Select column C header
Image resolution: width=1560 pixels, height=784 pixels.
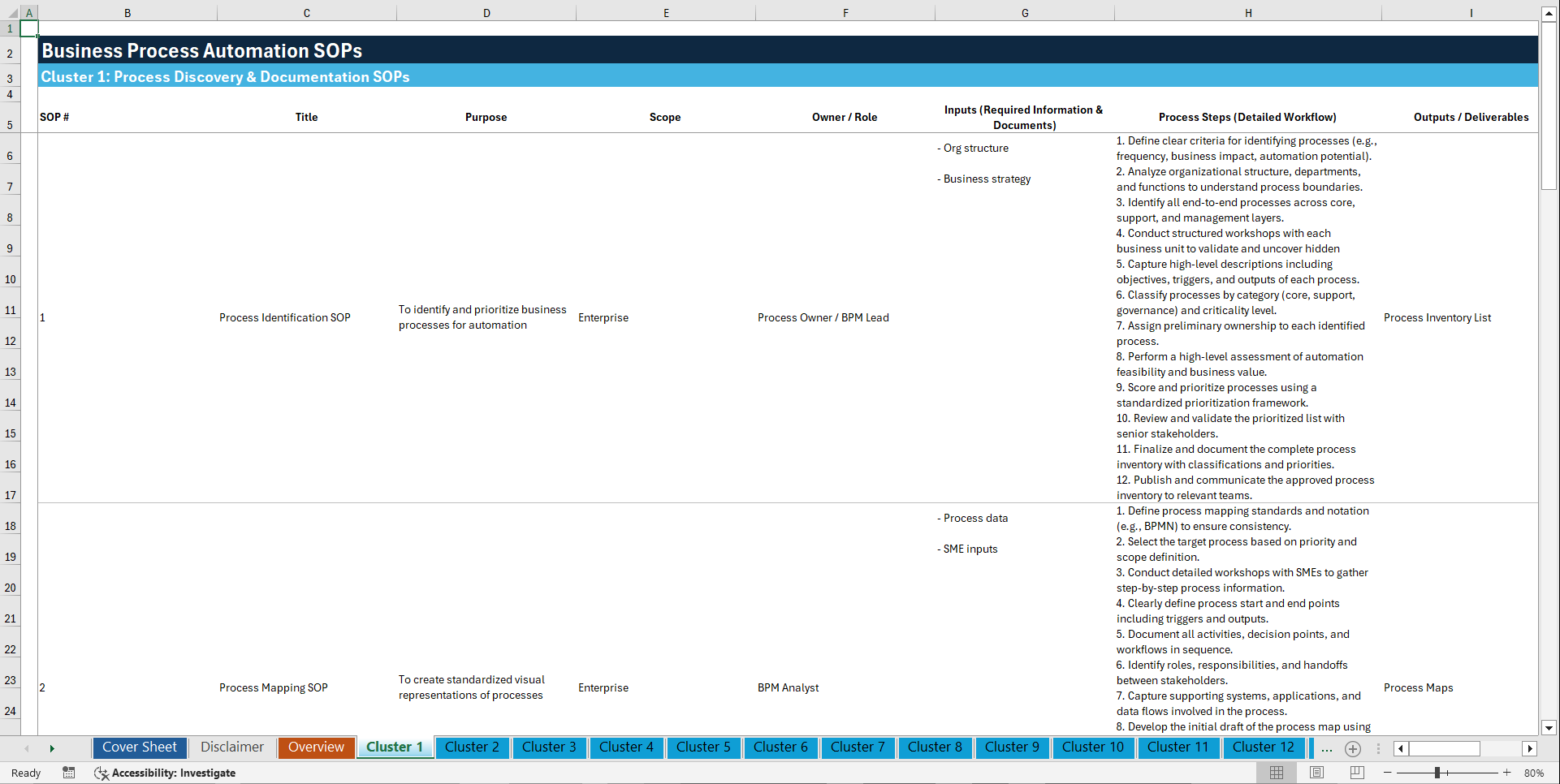tap(307, 13)
